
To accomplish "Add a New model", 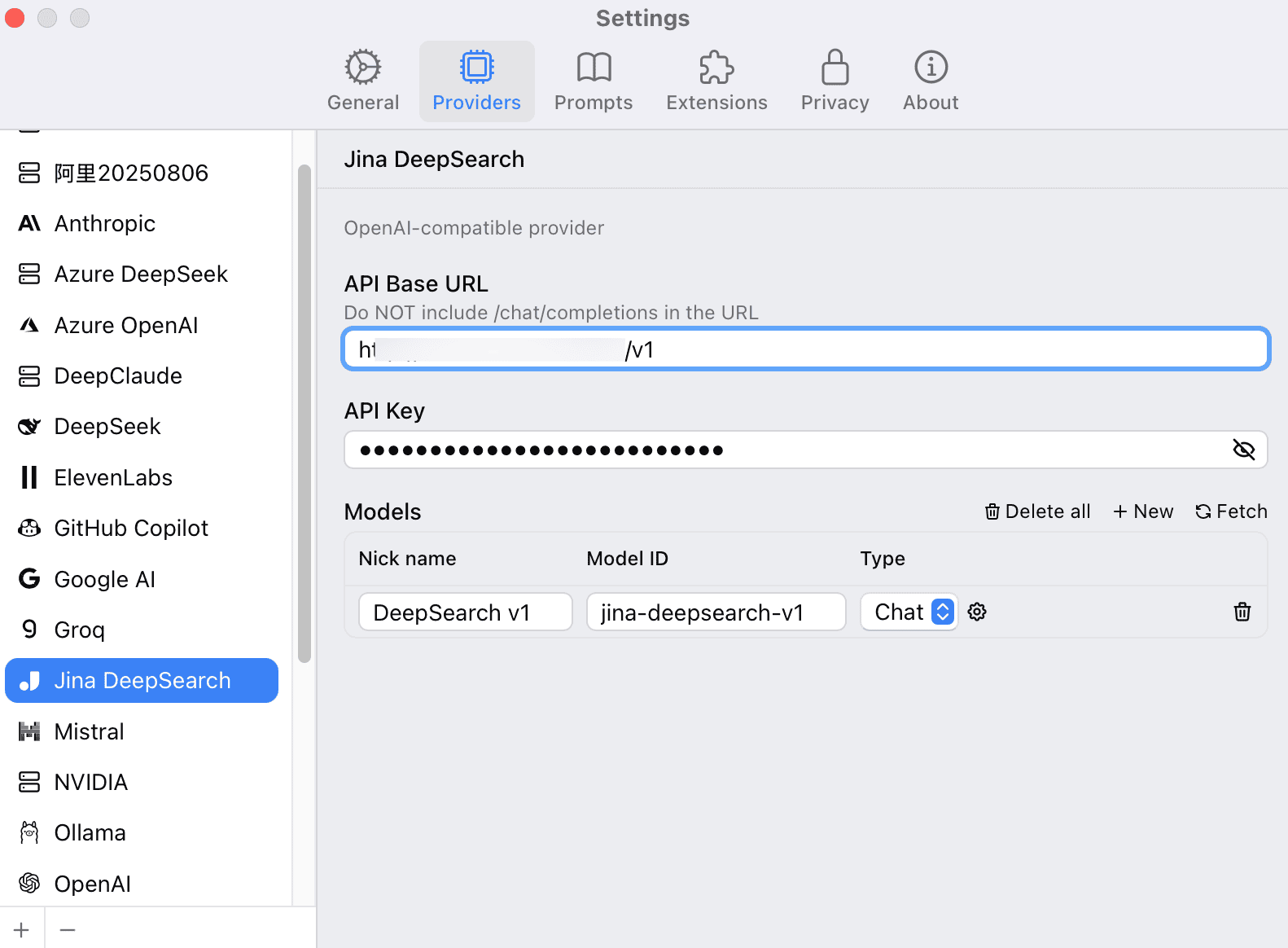I will pyautogui.click(x=1143, y=511).
